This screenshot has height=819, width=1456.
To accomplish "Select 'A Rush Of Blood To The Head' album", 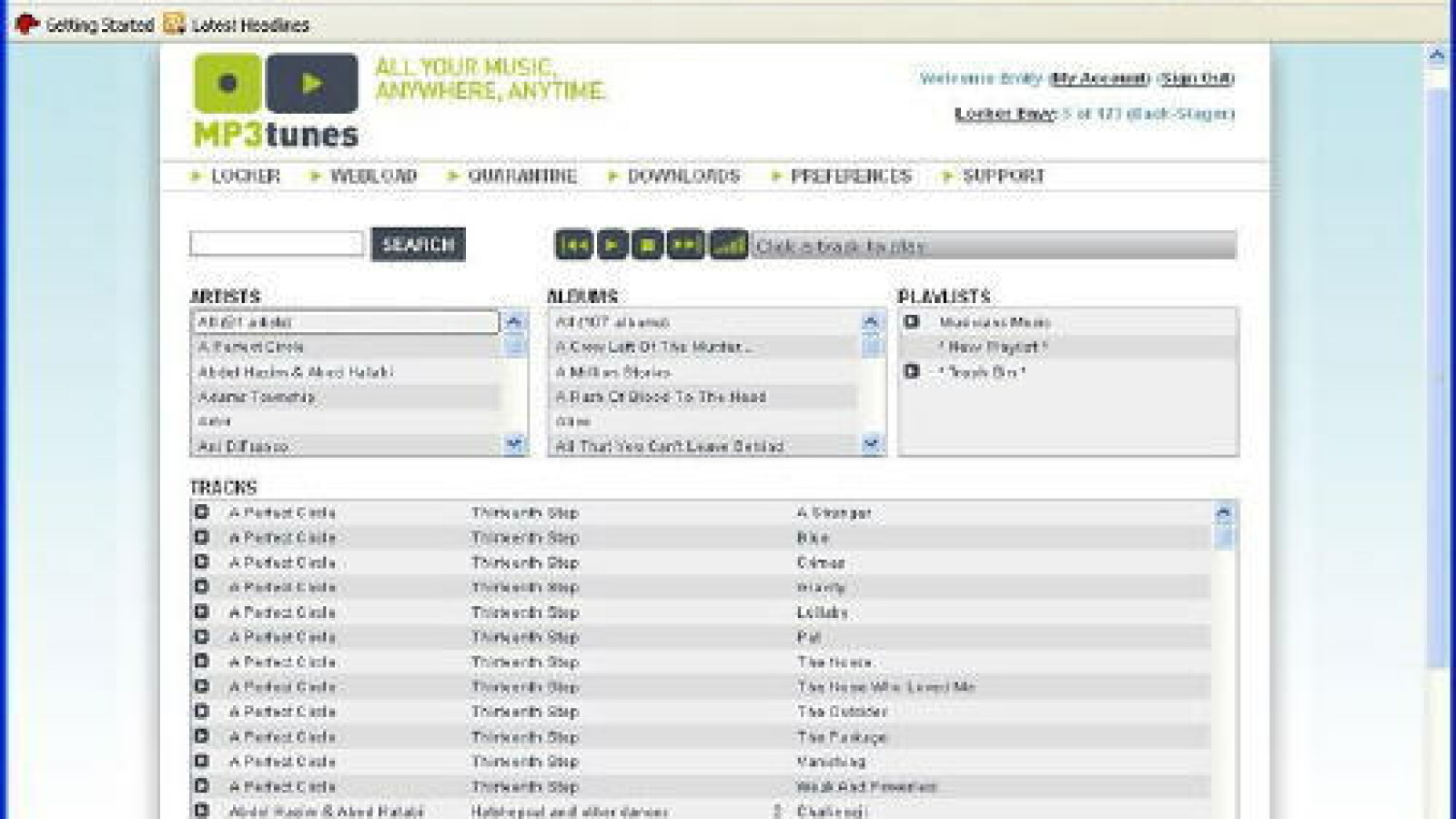I will [x=661, y=397].
